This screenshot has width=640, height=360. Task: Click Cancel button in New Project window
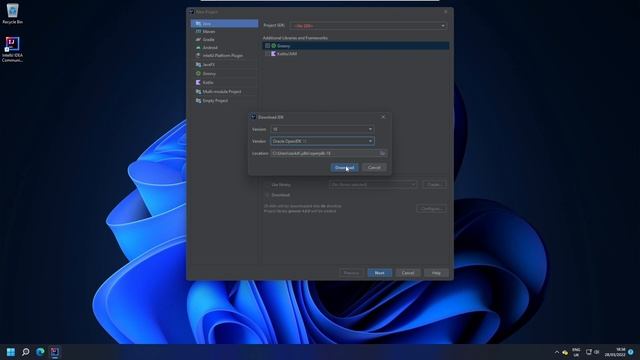pos(408,273)
